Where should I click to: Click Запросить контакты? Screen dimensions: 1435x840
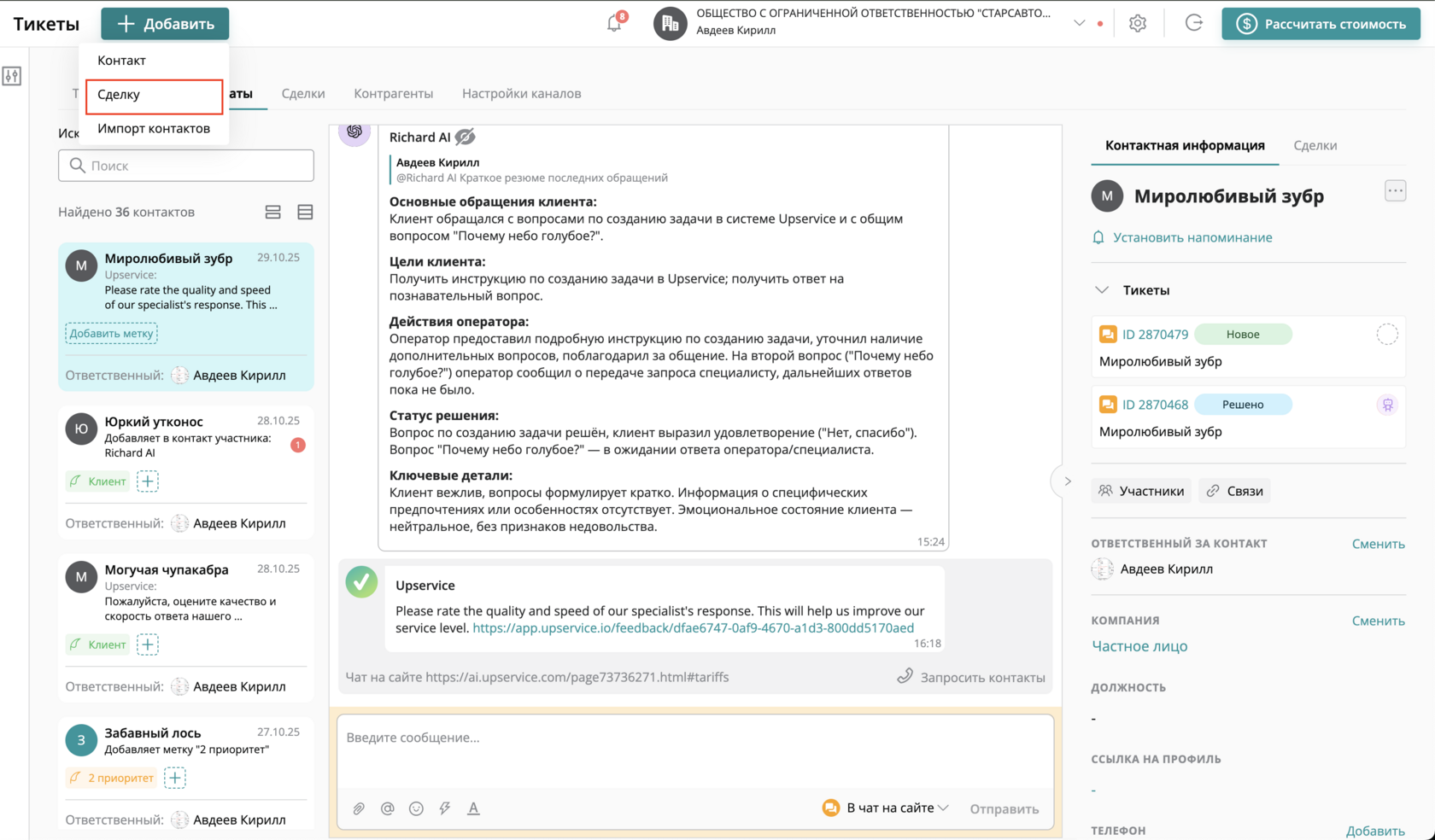[x=971, y=678]
